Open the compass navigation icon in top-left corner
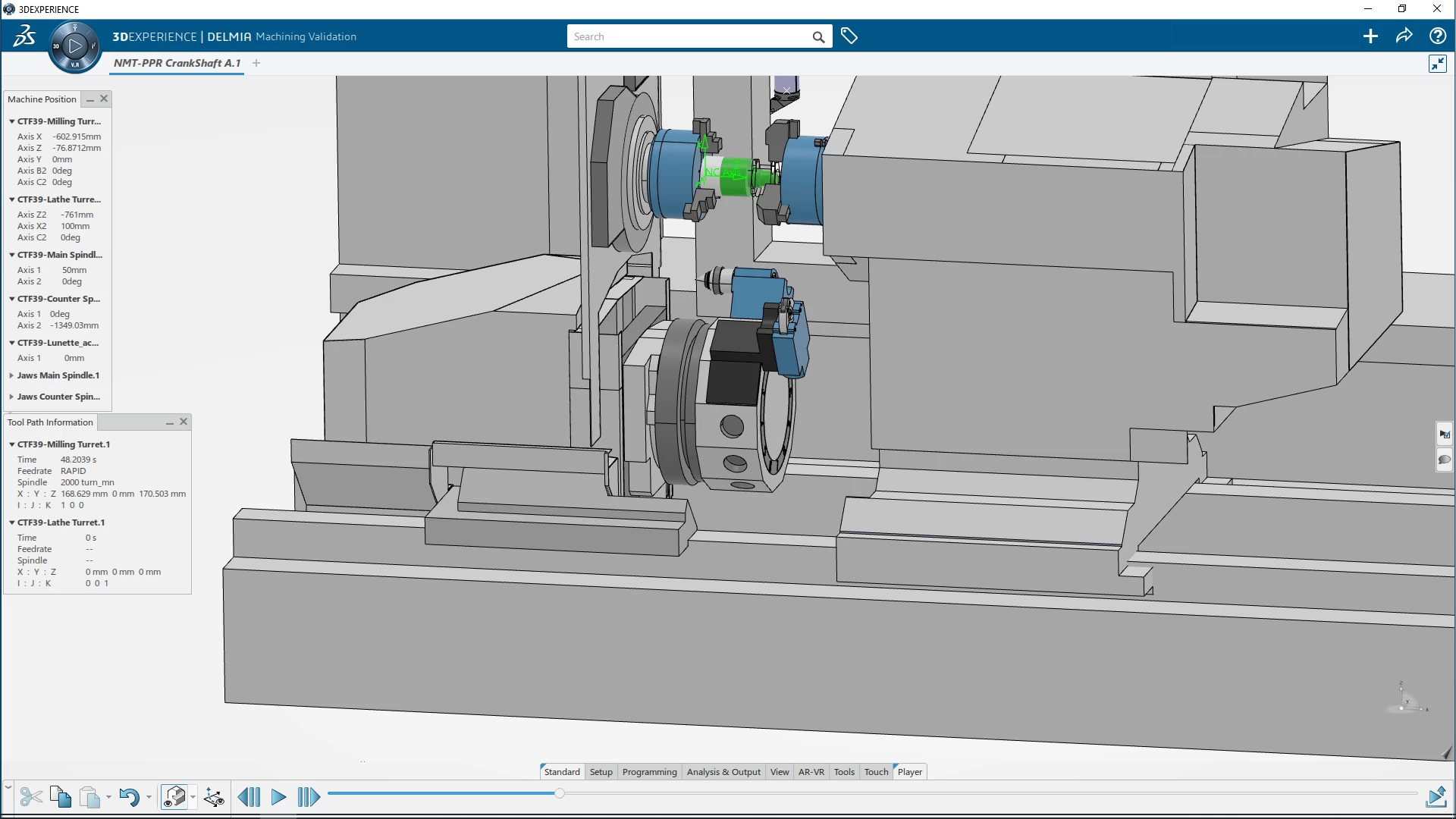Screen dimensions: 1456x819 click(74, 45)
